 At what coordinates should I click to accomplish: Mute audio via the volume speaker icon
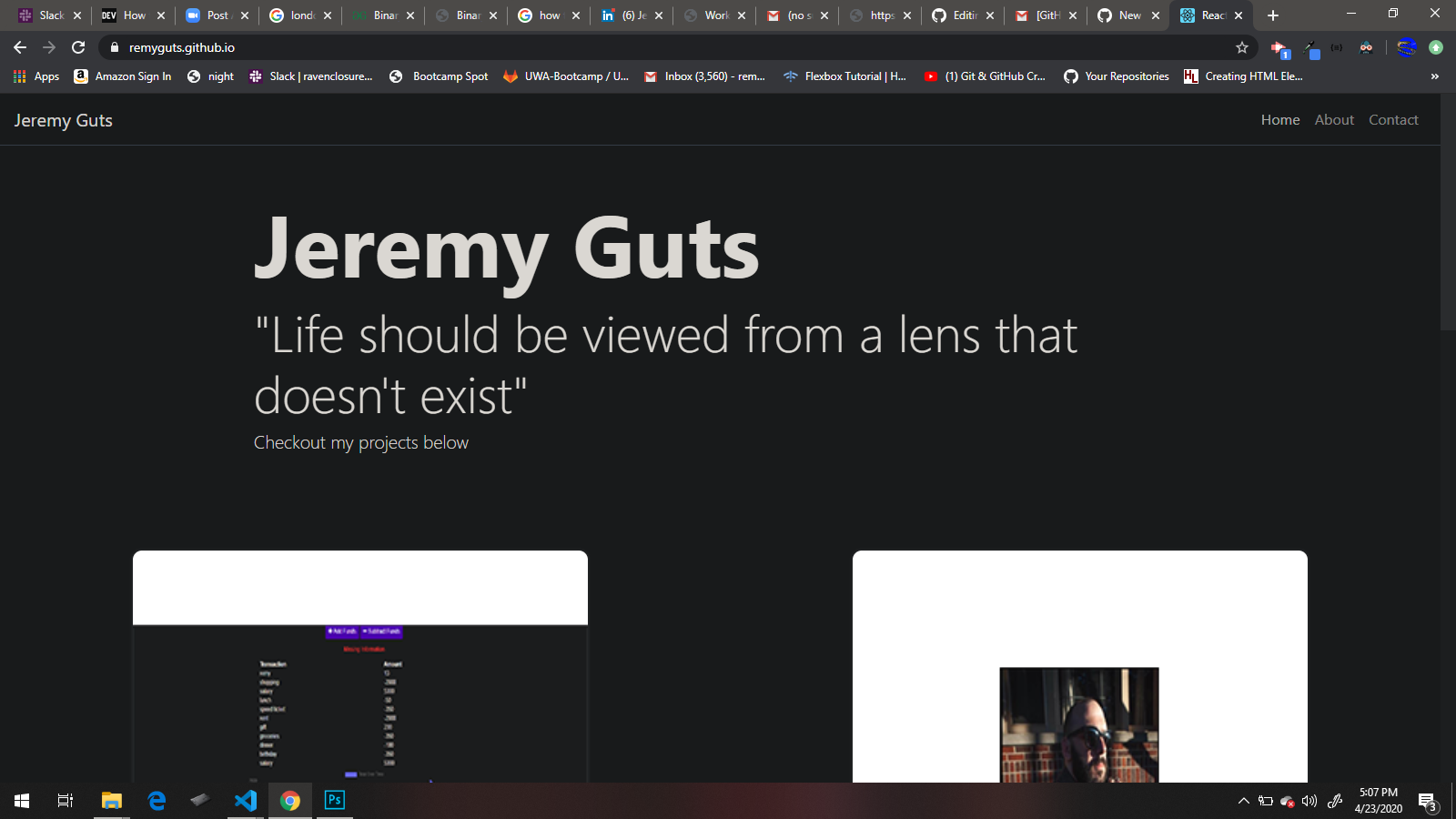[x=1309, y=802]
